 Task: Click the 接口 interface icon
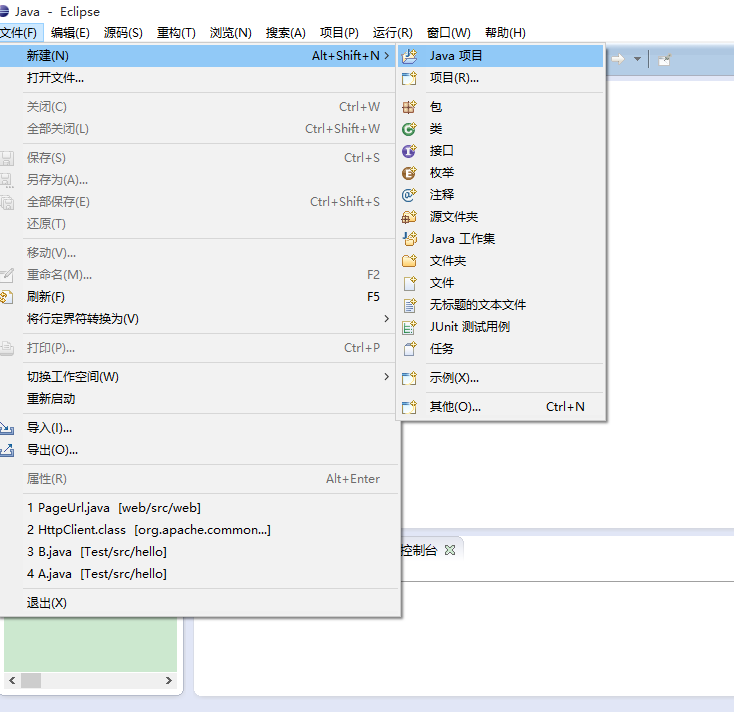point(409,151)
